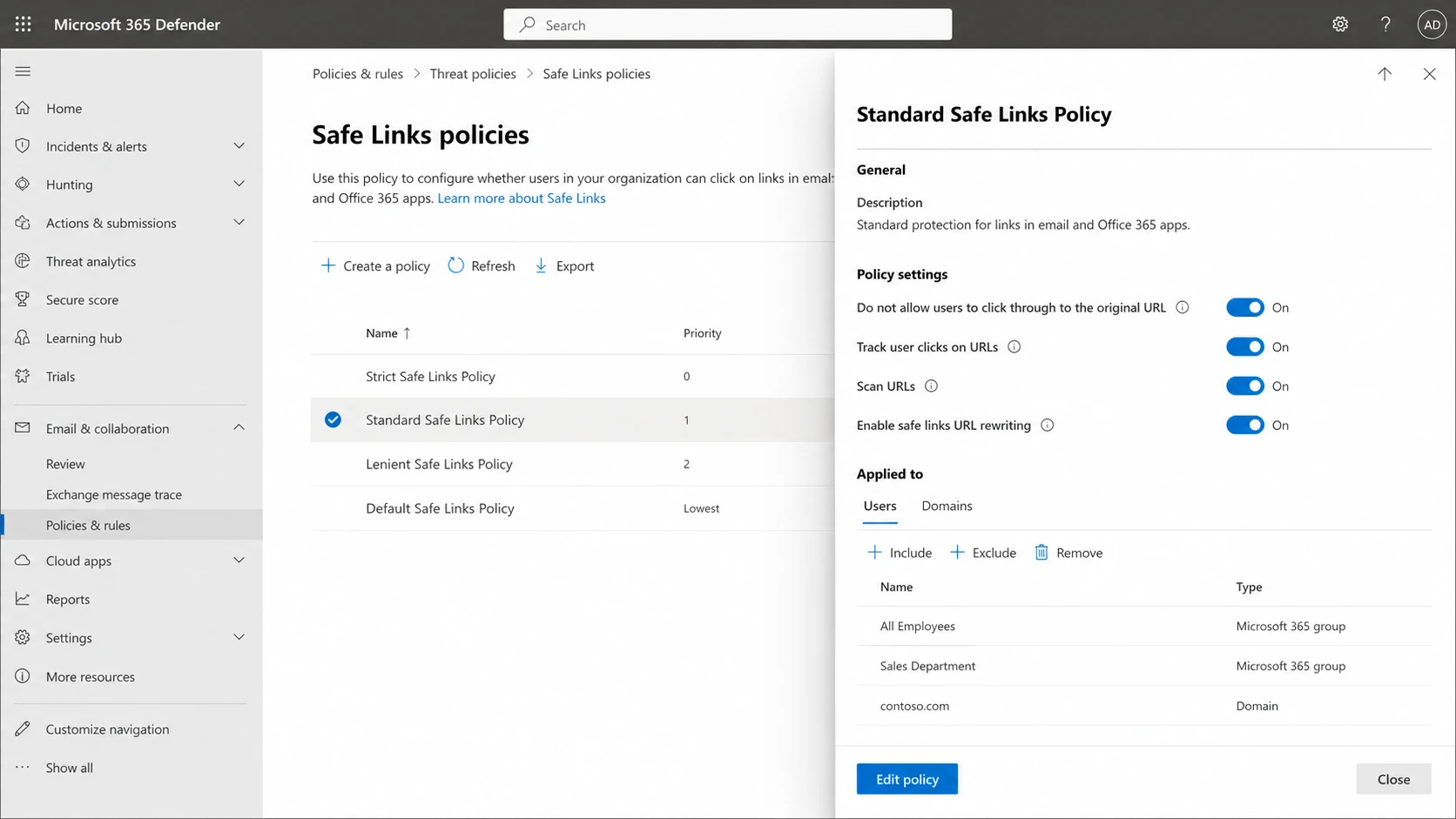Click Create a policy
Image resolution: width=1456 pixels, height=819 pixels.
[x=375, y=265]
